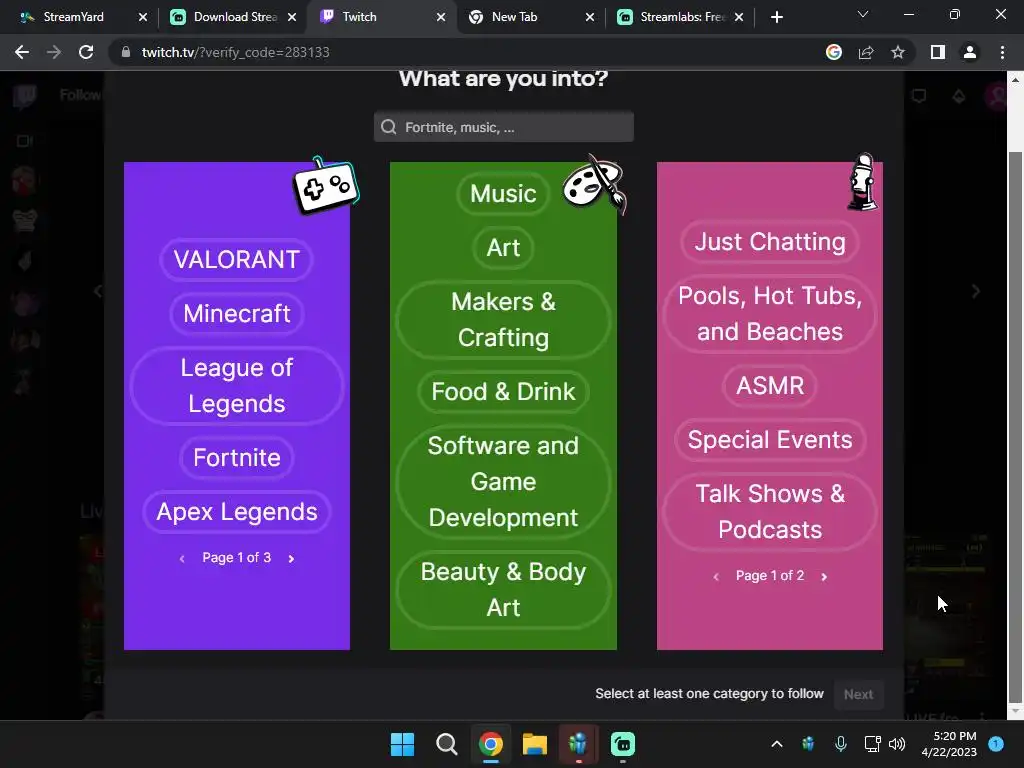Click the category search field
The height and width of the screenshot is (768, 1024).
tap(504, 127)
